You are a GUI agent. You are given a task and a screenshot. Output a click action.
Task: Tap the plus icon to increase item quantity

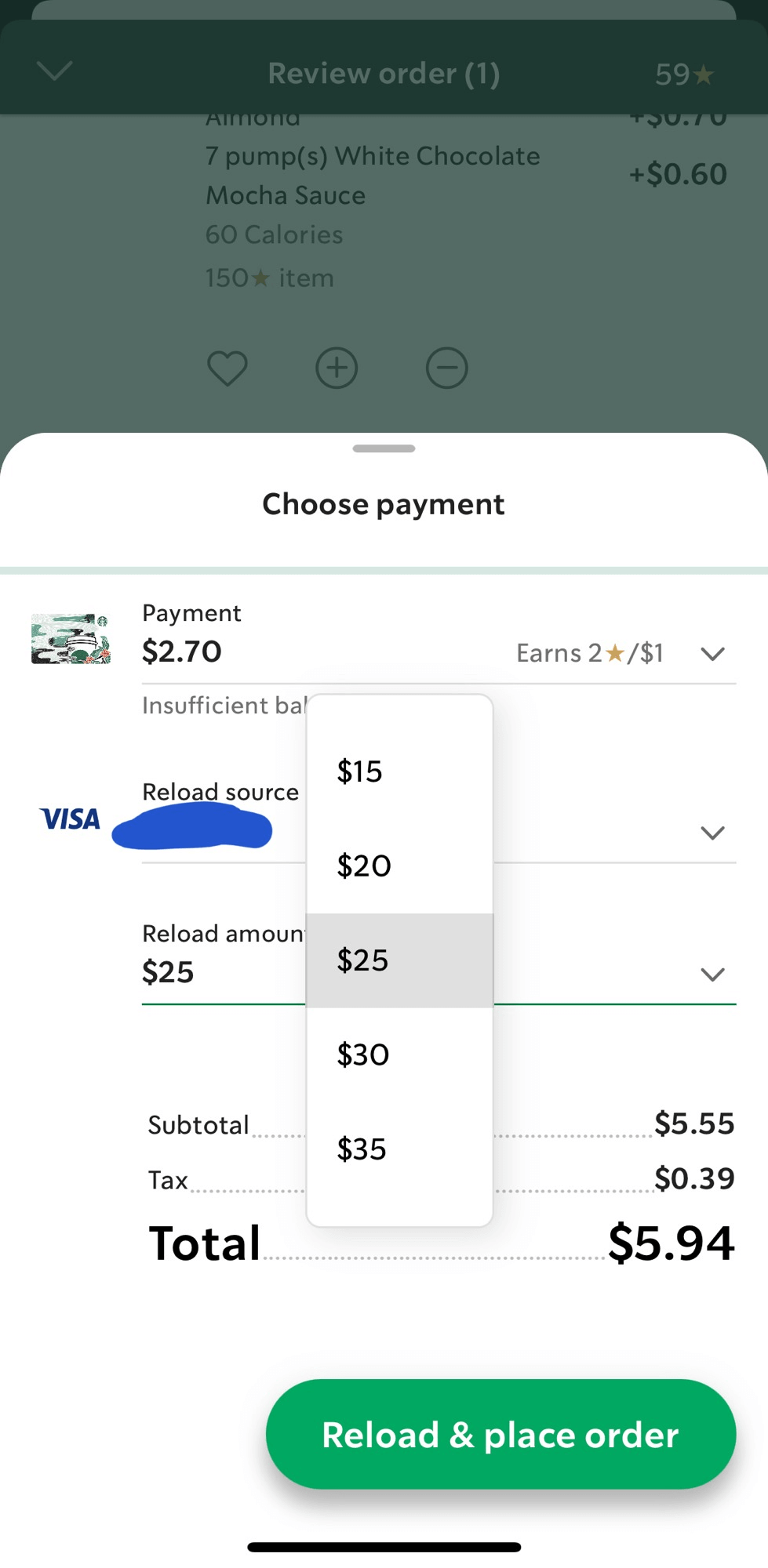click(x=337, y=368)
